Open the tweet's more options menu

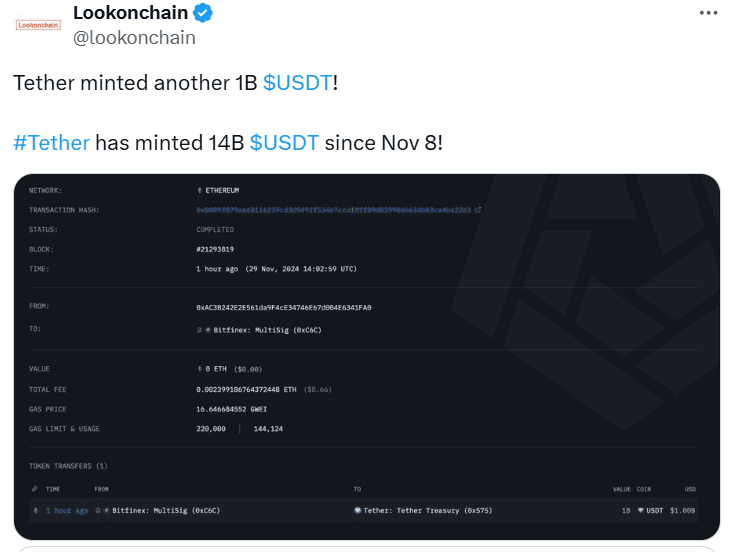708,13
